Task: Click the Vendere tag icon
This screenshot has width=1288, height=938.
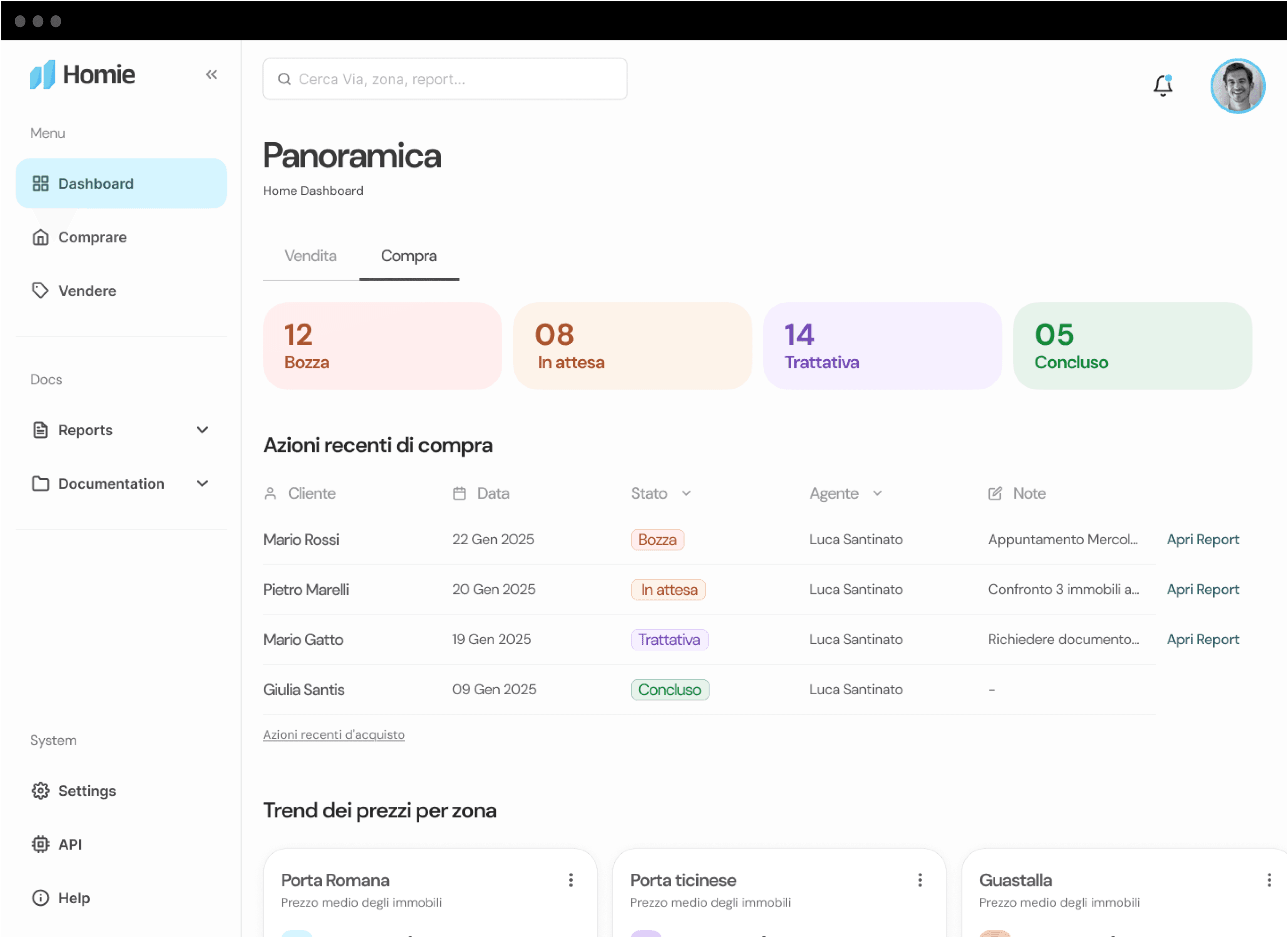Action: pyautogui.click(x=40, y=290)
